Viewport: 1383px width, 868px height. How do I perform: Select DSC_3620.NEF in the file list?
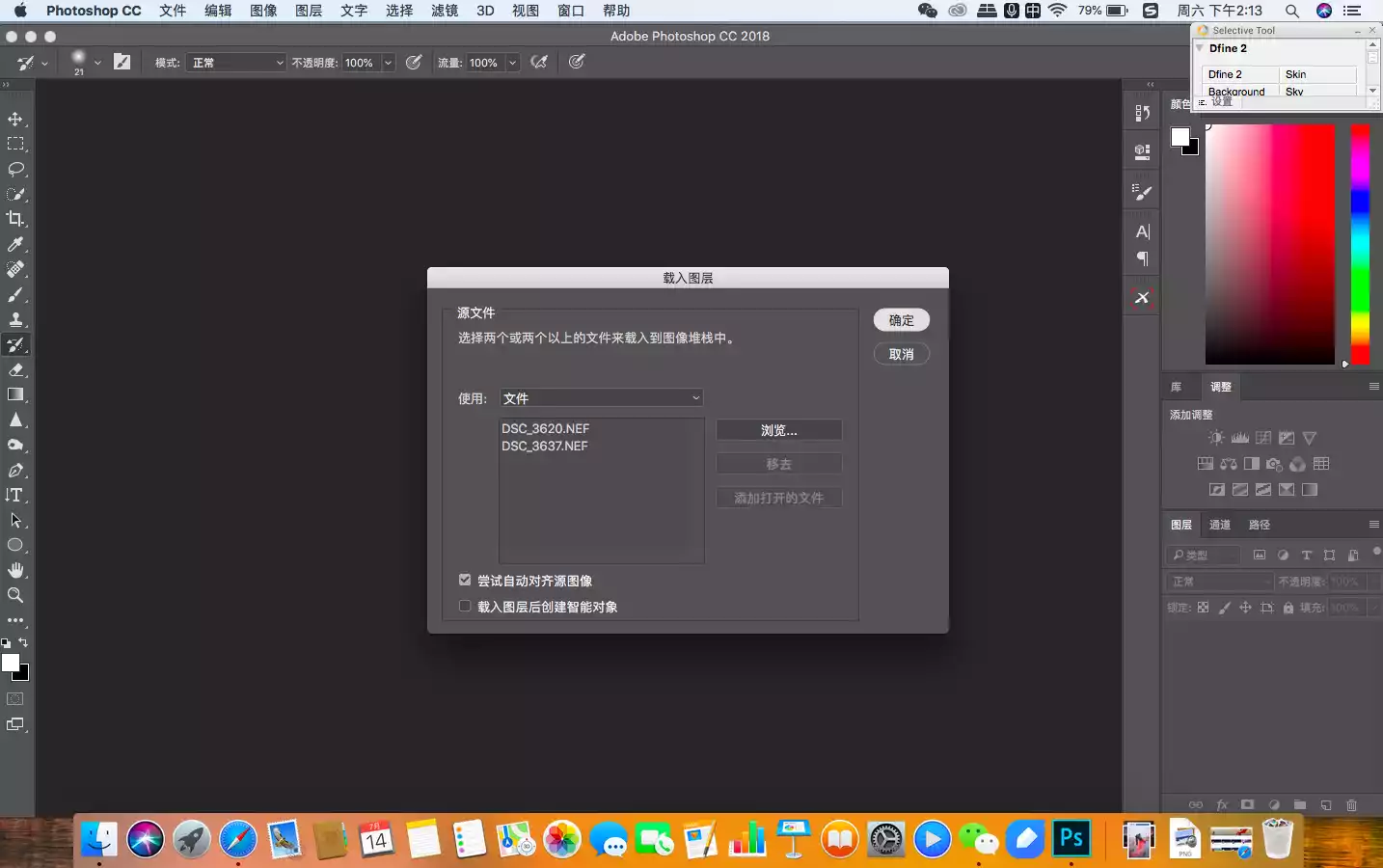545,428
